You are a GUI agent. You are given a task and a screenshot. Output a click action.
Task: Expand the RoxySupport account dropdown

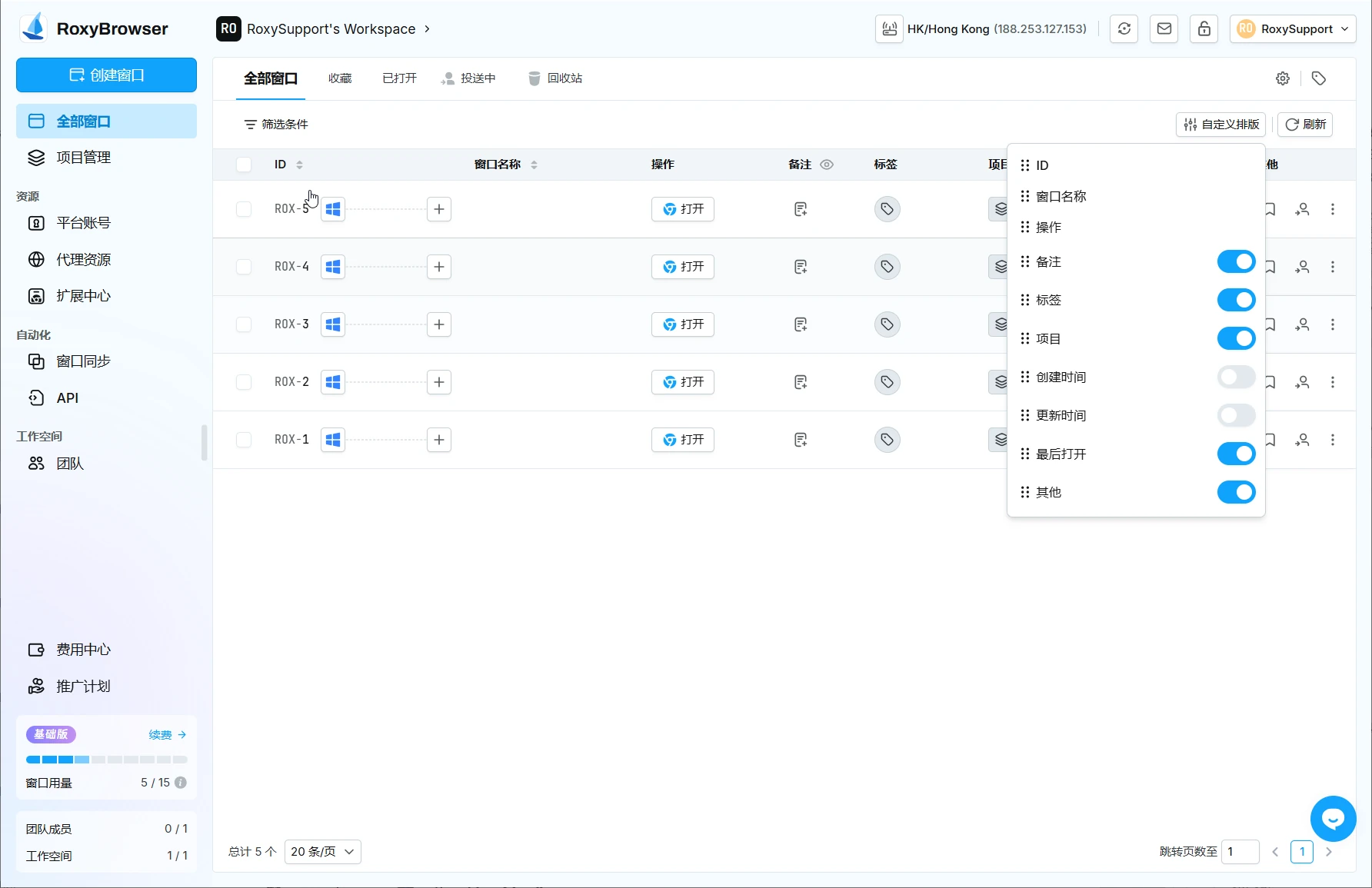pos(1293,29)
